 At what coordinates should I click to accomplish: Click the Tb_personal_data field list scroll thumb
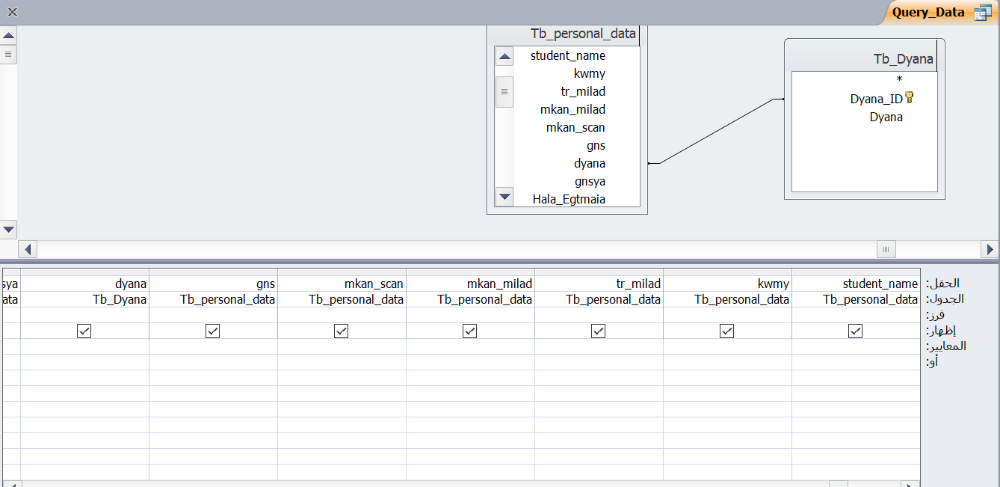[x=504, y=92]
